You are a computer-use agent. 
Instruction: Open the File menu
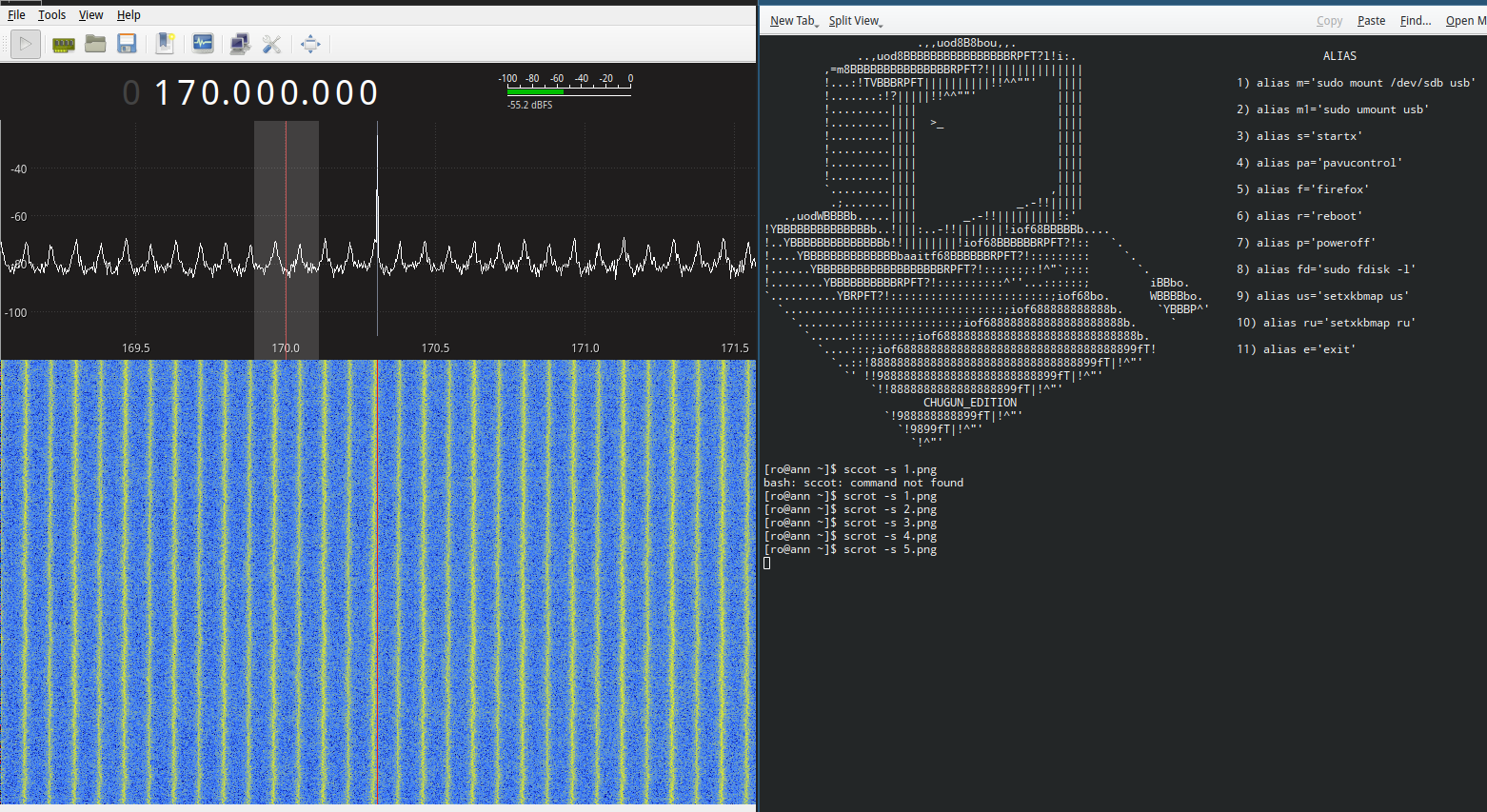click(x=16, y=15)
